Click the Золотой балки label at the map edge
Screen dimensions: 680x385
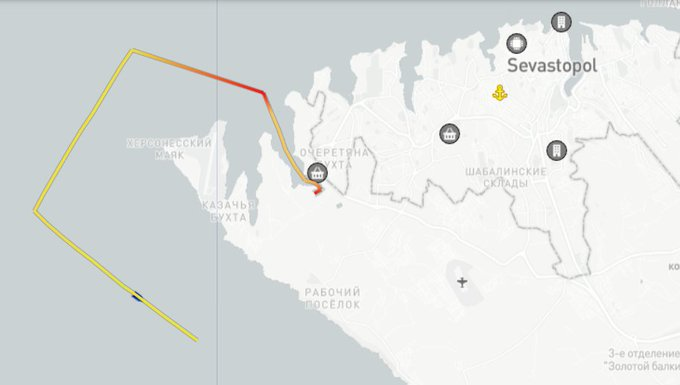(643, 366)
